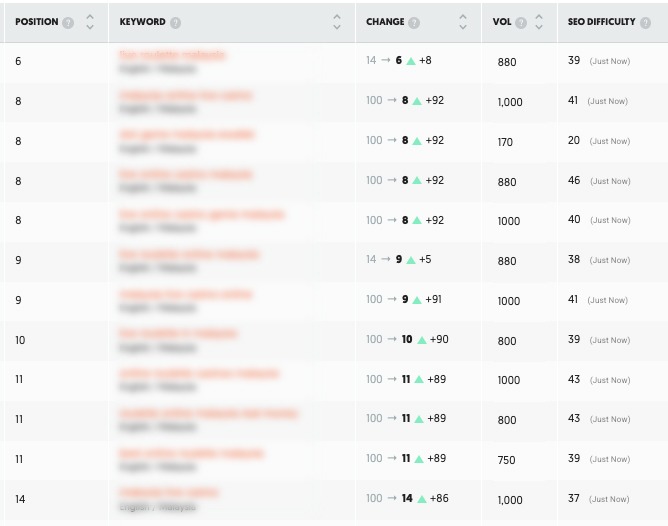Screen dimensions: 668x526
Task: Click the green up triangle in the +90 row
Action: (x=422, y=340)
